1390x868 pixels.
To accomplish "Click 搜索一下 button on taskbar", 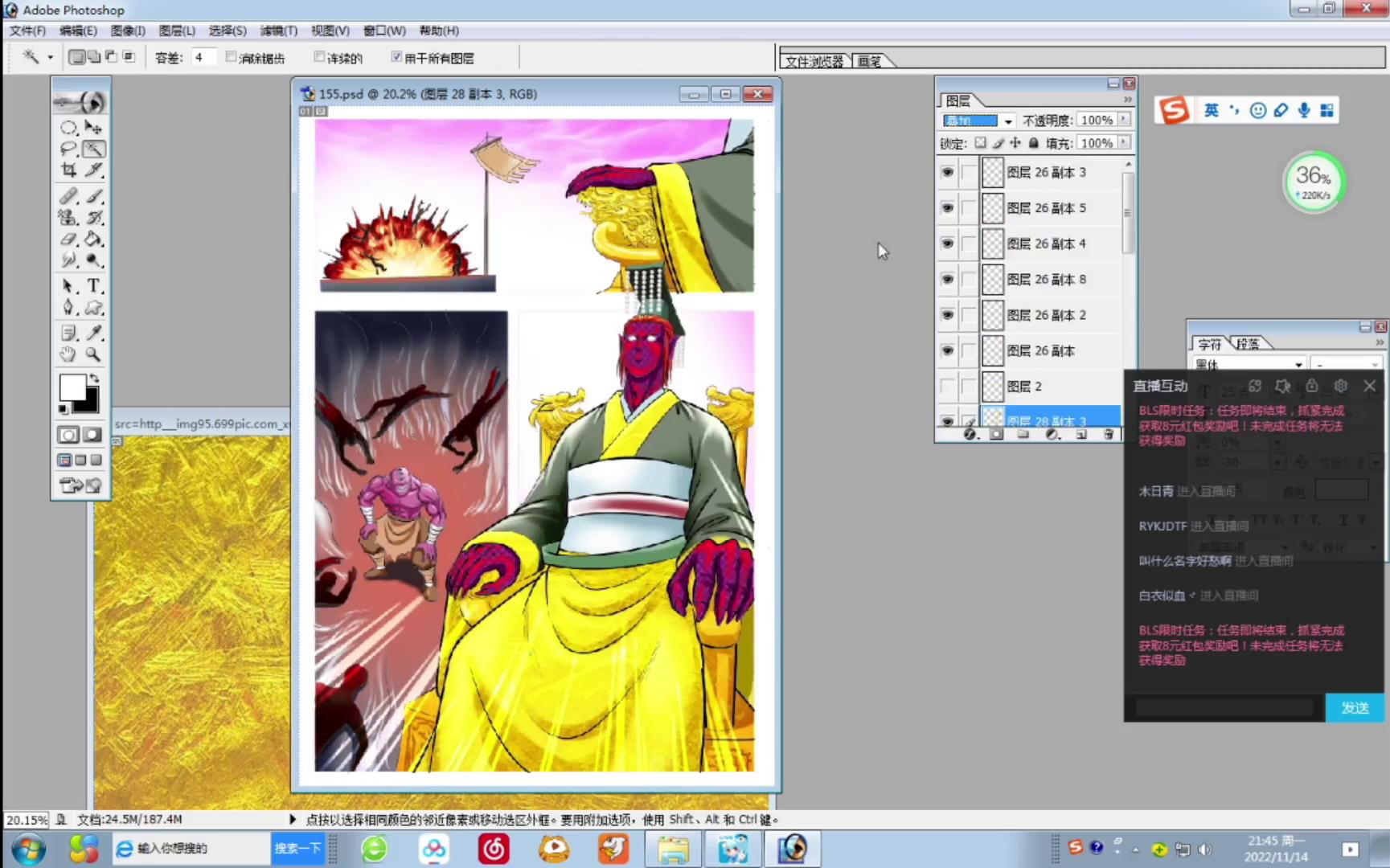I will 297,848.
